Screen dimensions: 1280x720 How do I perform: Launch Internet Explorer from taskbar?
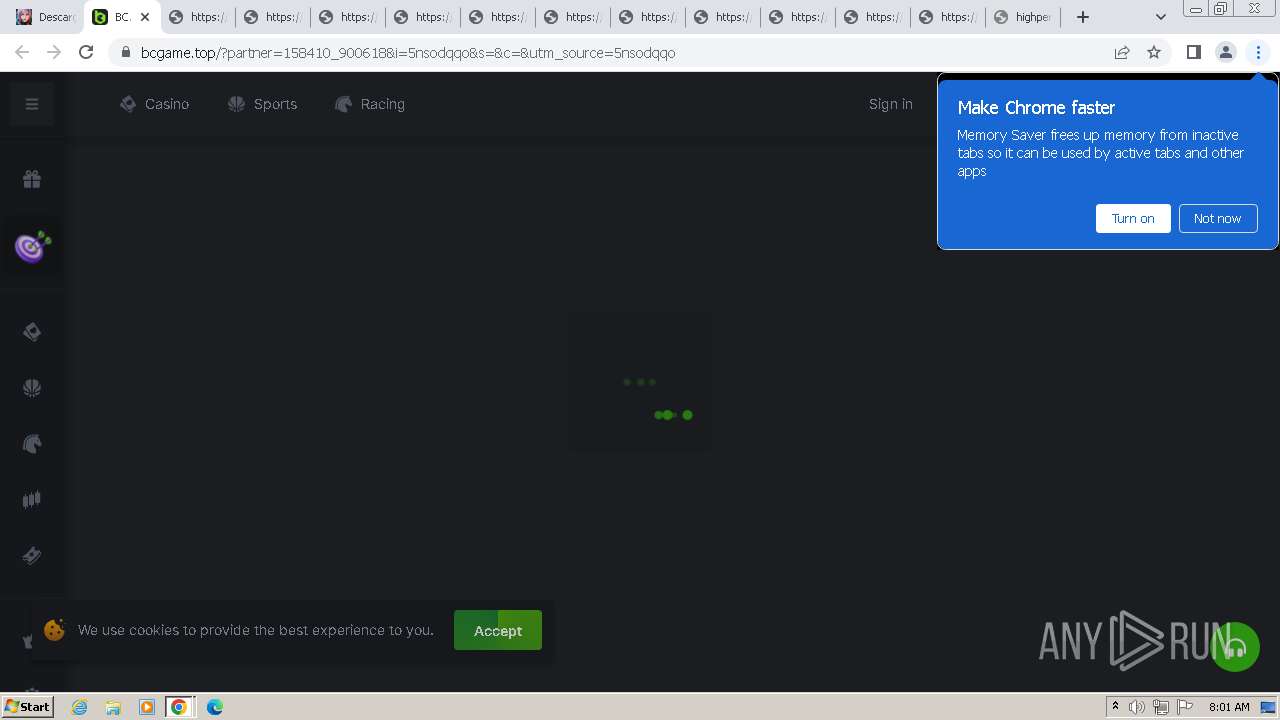pos(80,707)
